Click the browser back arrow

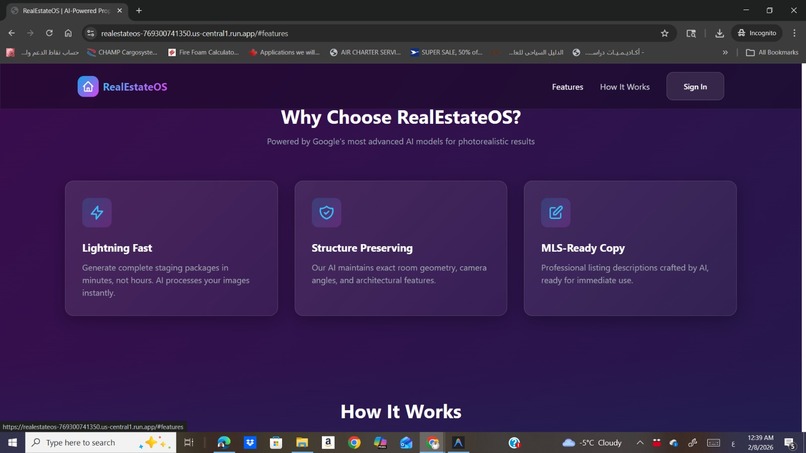tap(11, 33)
